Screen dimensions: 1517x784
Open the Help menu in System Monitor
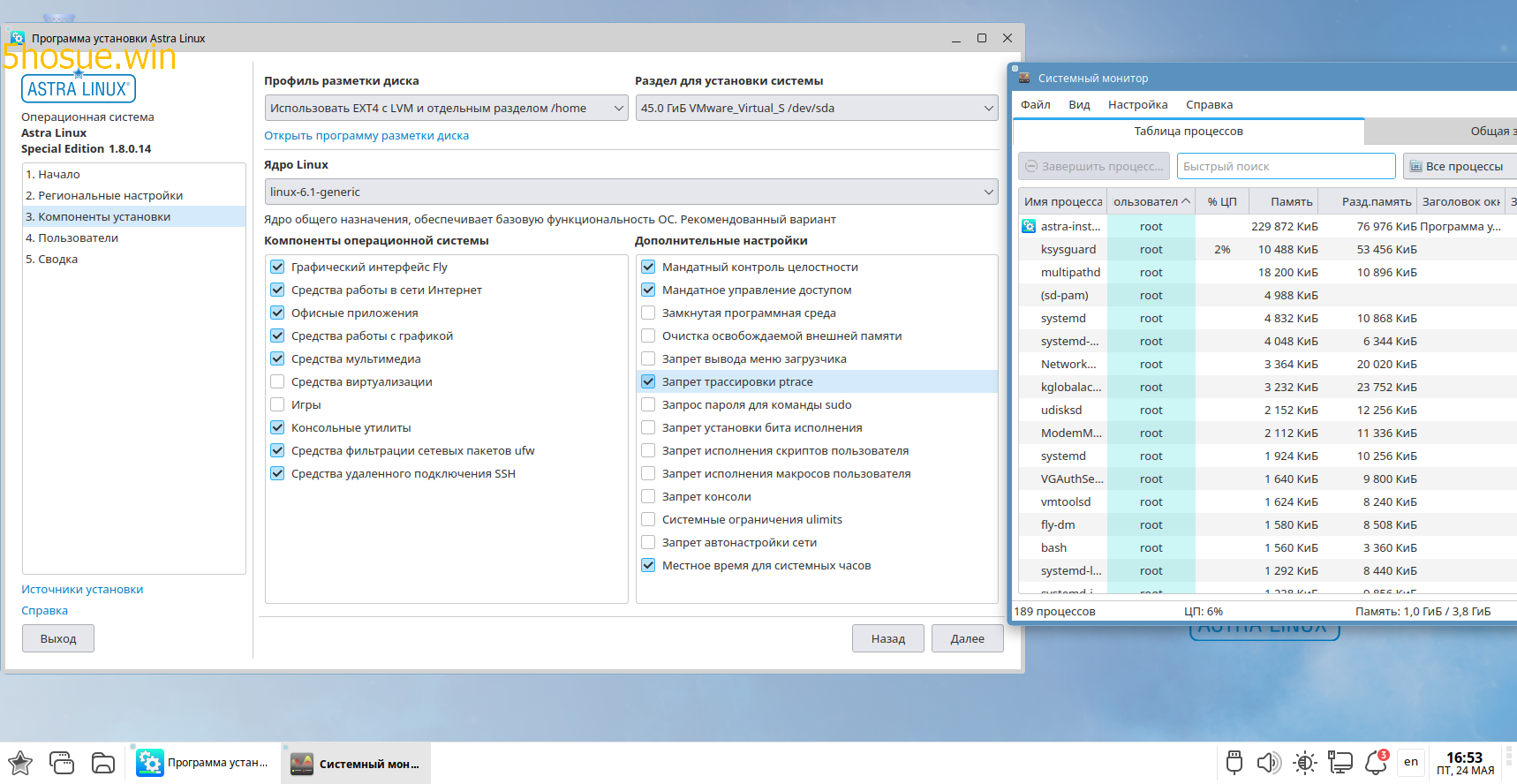pyautogui.click(x=1209, y=104)
